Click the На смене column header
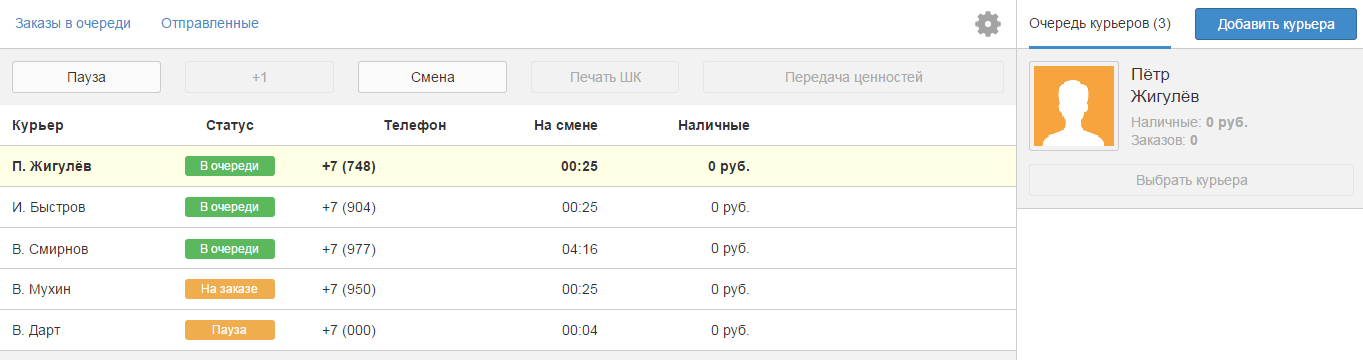Viewport: 1363px width, 360px height. (x=566, y=125)
